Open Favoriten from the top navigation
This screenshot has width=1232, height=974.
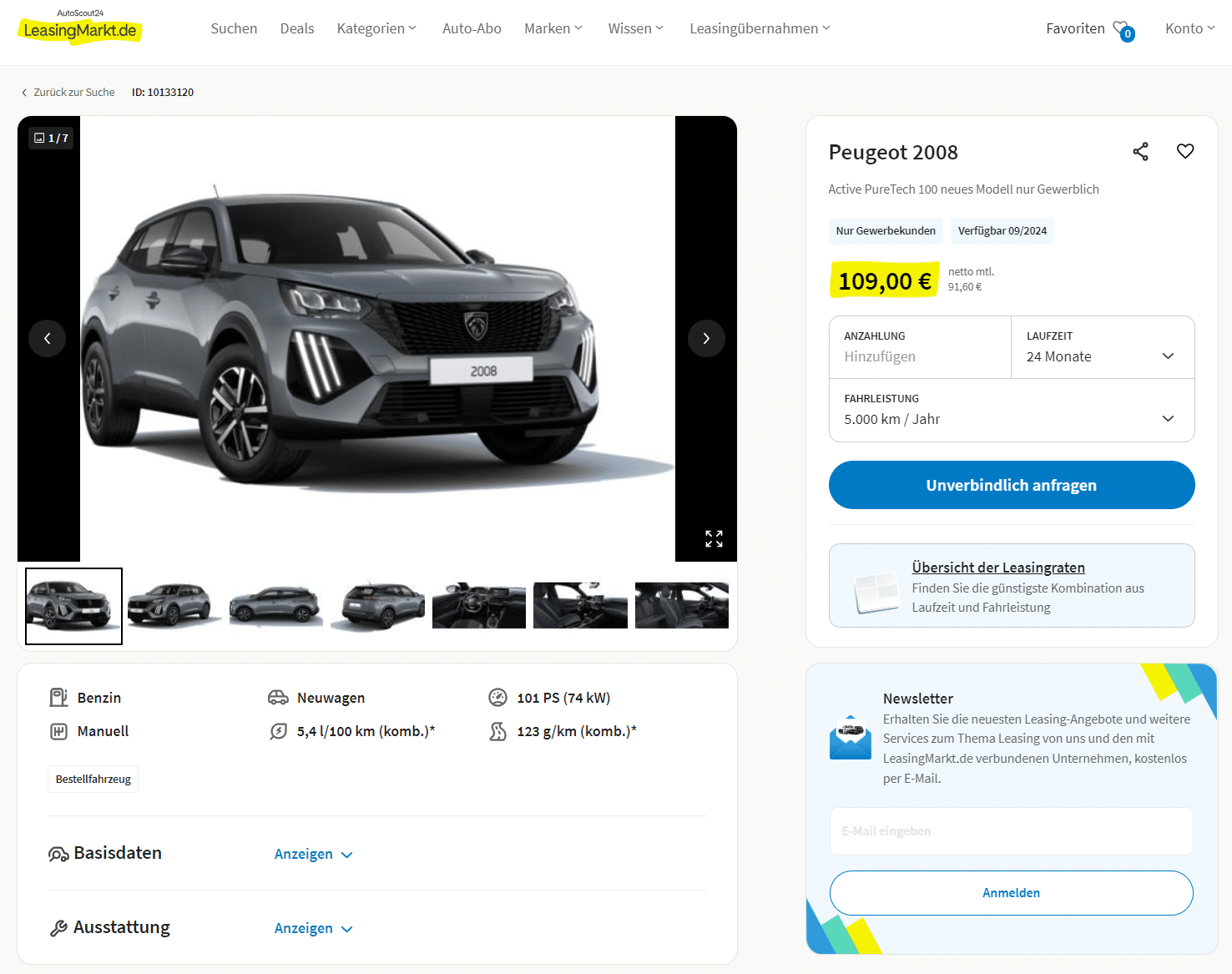point(1075,28)
